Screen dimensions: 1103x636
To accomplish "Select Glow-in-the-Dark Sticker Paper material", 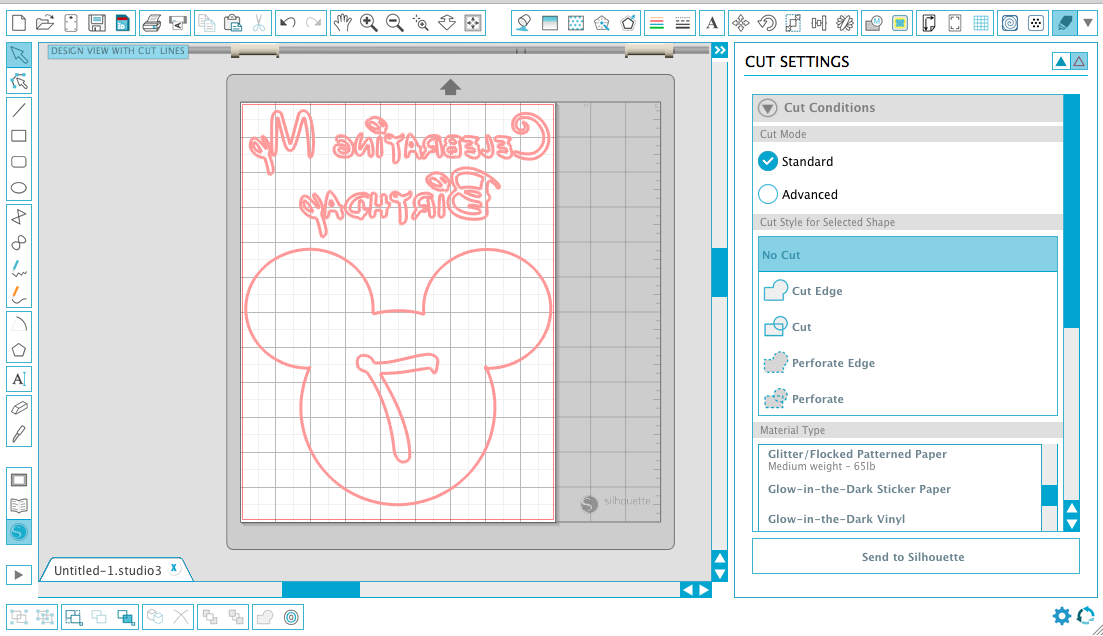I will tap(900, 489).
